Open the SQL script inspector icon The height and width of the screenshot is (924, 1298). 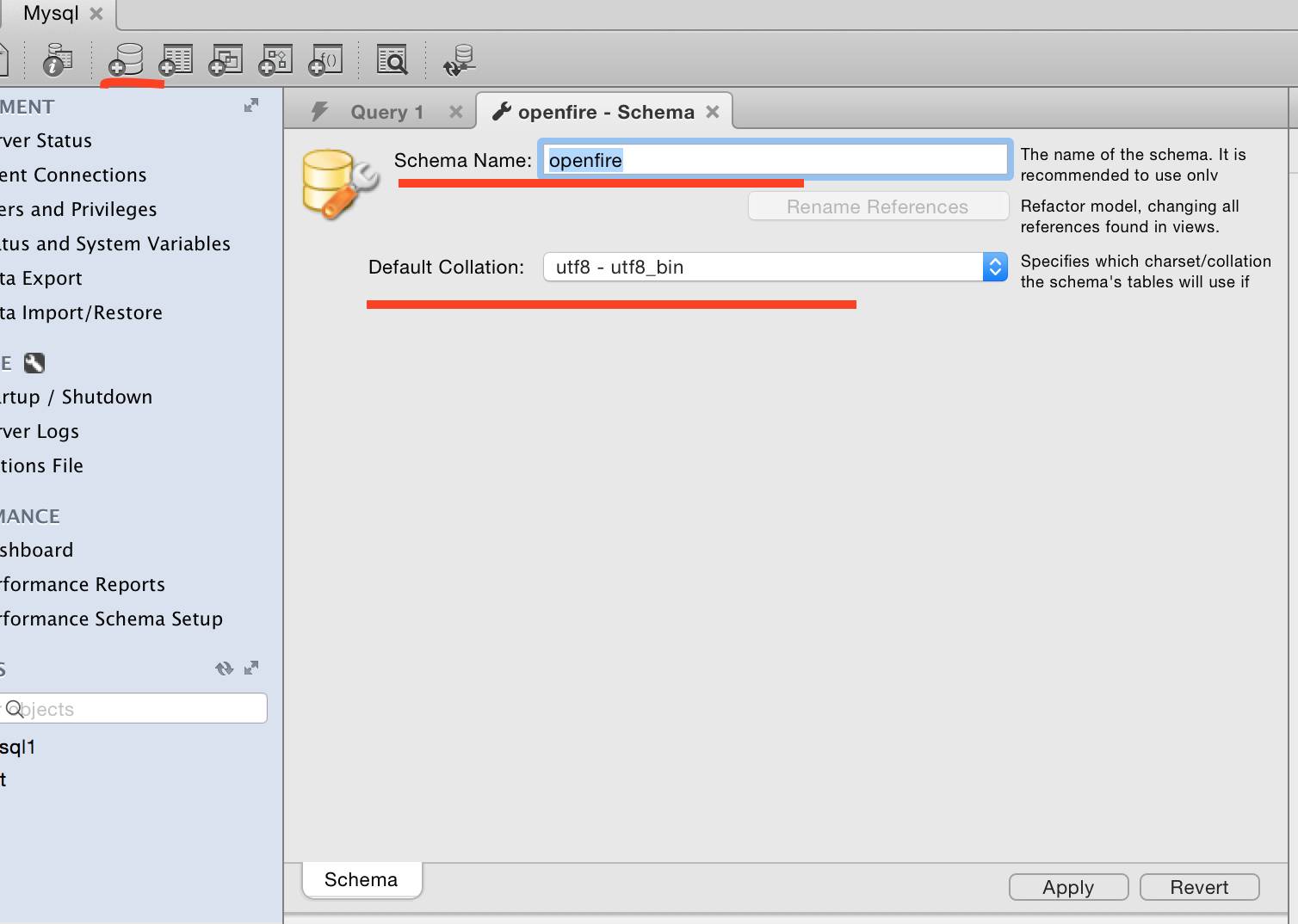[58, 60]
